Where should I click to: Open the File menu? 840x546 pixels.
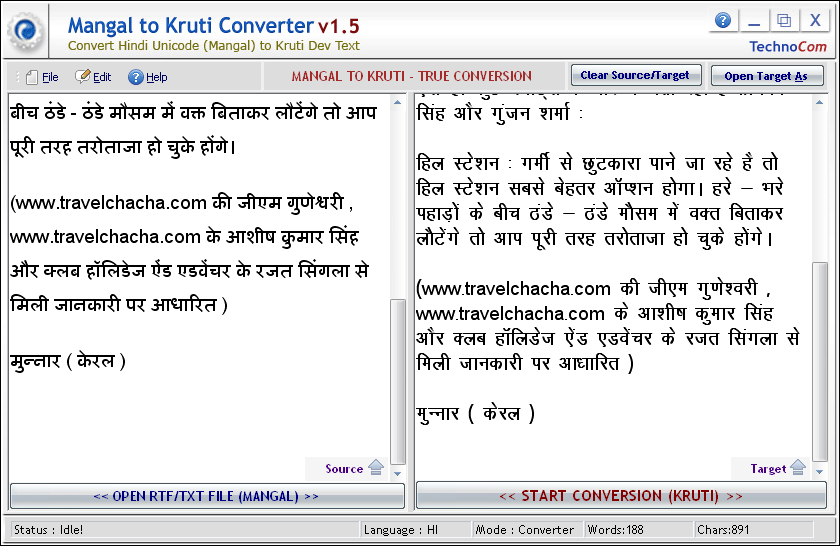point(42,77)
